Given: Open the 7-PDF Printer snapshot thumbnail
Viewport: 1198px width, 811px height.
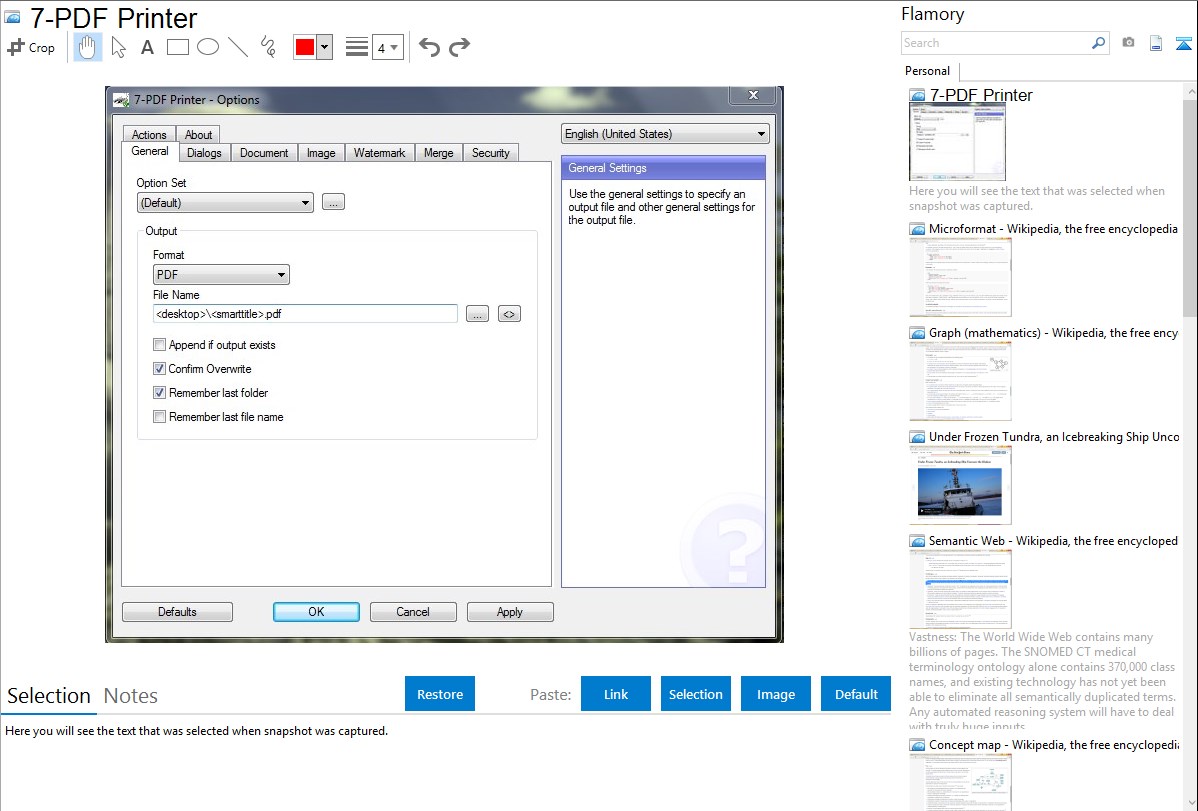Looking at the screenshot, I should (x=957, y=142).
